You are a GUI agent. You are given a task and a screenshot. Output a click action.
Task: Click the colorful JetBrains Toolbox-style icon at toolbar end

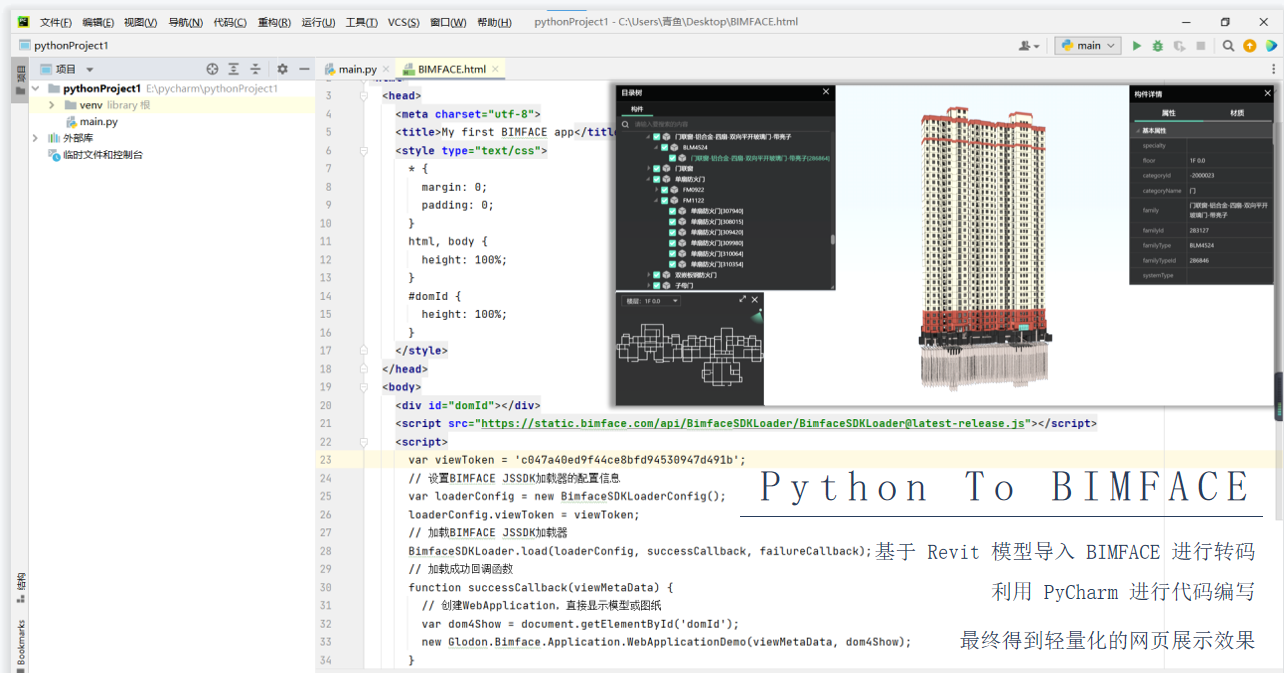click(1272, 45)
